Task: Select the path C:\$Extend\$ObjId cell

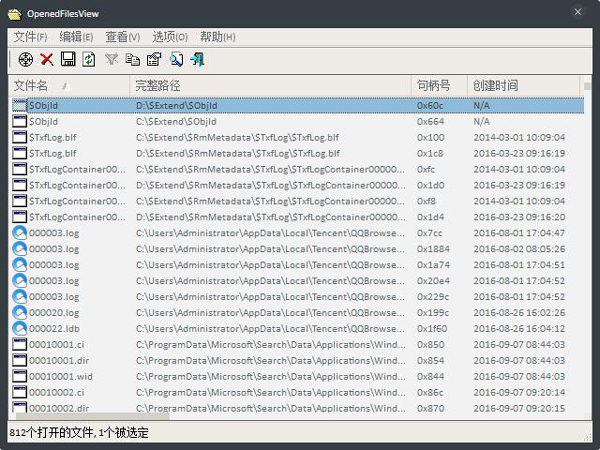Action: 176,121
